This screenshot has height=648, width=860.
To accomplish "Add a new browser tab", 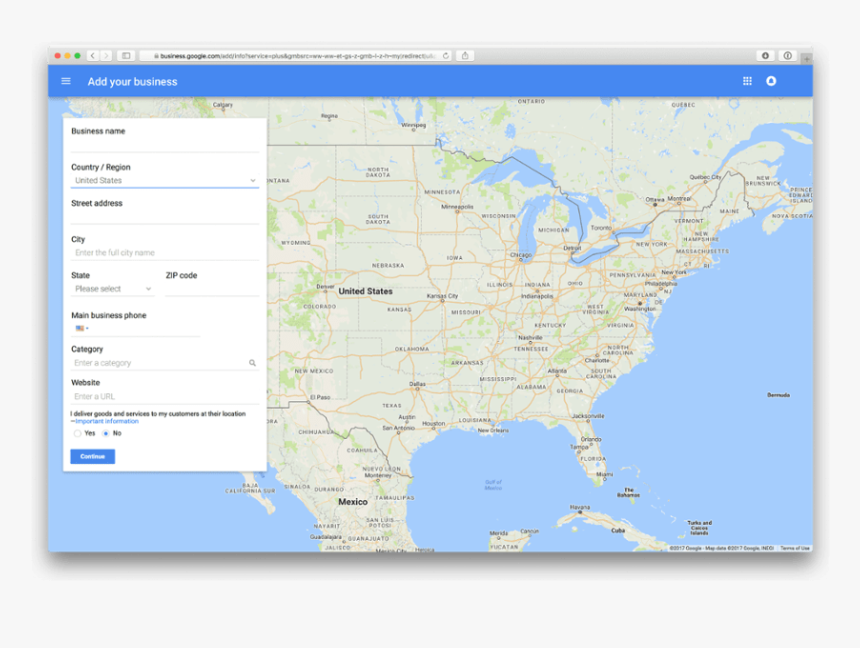I will point(806,59).
